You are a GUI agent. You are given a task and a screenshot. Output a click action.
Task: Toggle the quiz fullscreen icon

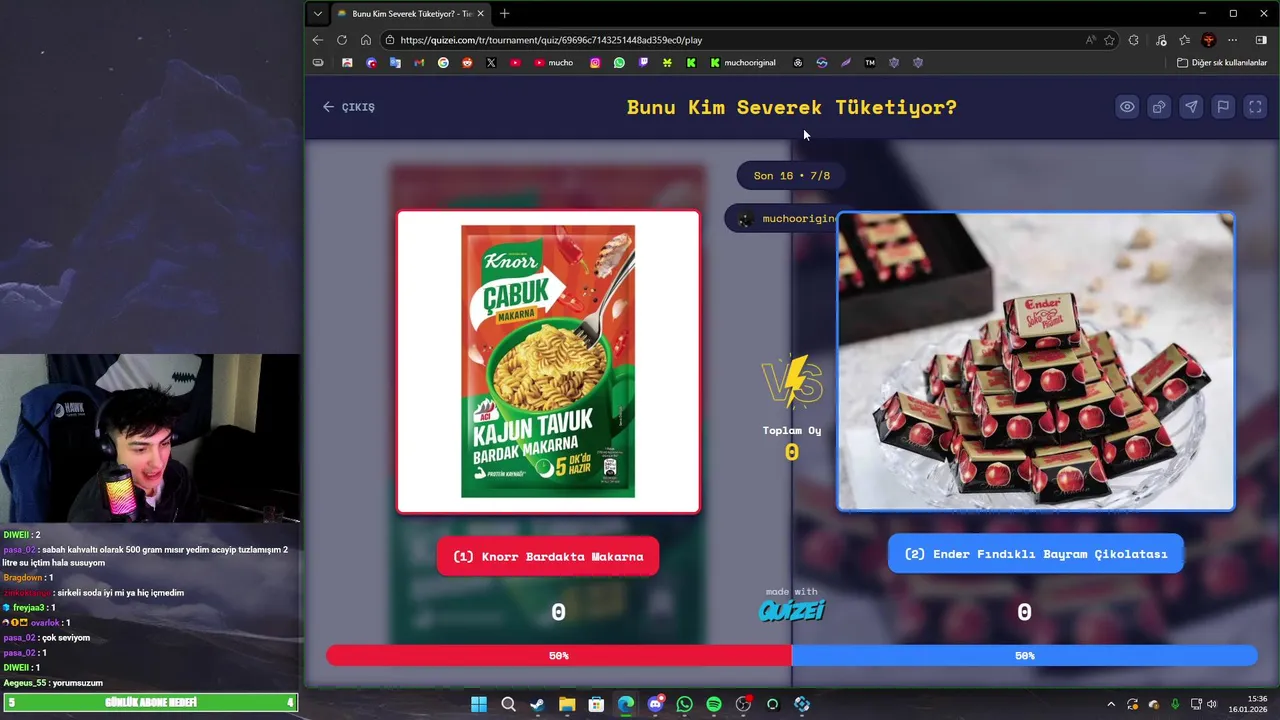coord(1255,107)
